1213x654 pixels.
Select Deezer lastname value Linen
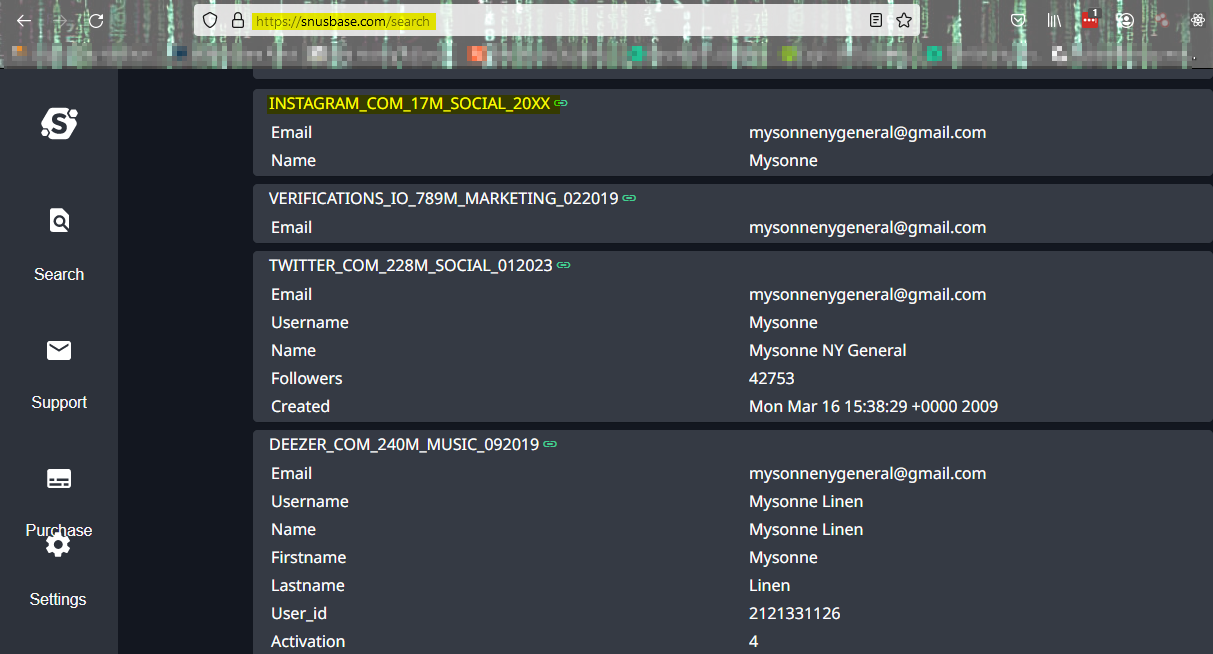coord(770,585)
